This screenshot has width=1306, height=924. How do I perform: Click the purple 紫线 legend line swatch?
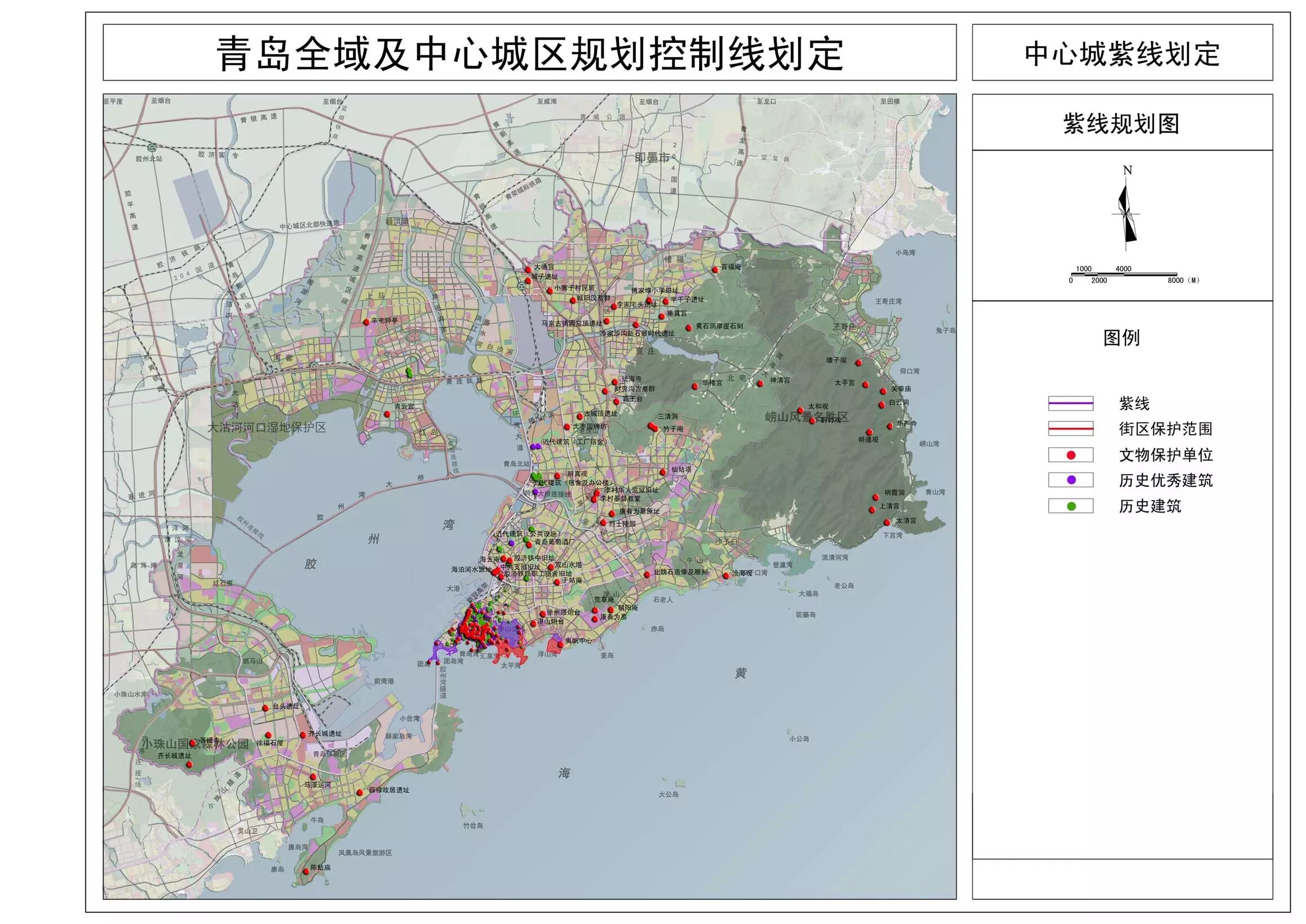pyautogui.click(x=1070, y=404)
